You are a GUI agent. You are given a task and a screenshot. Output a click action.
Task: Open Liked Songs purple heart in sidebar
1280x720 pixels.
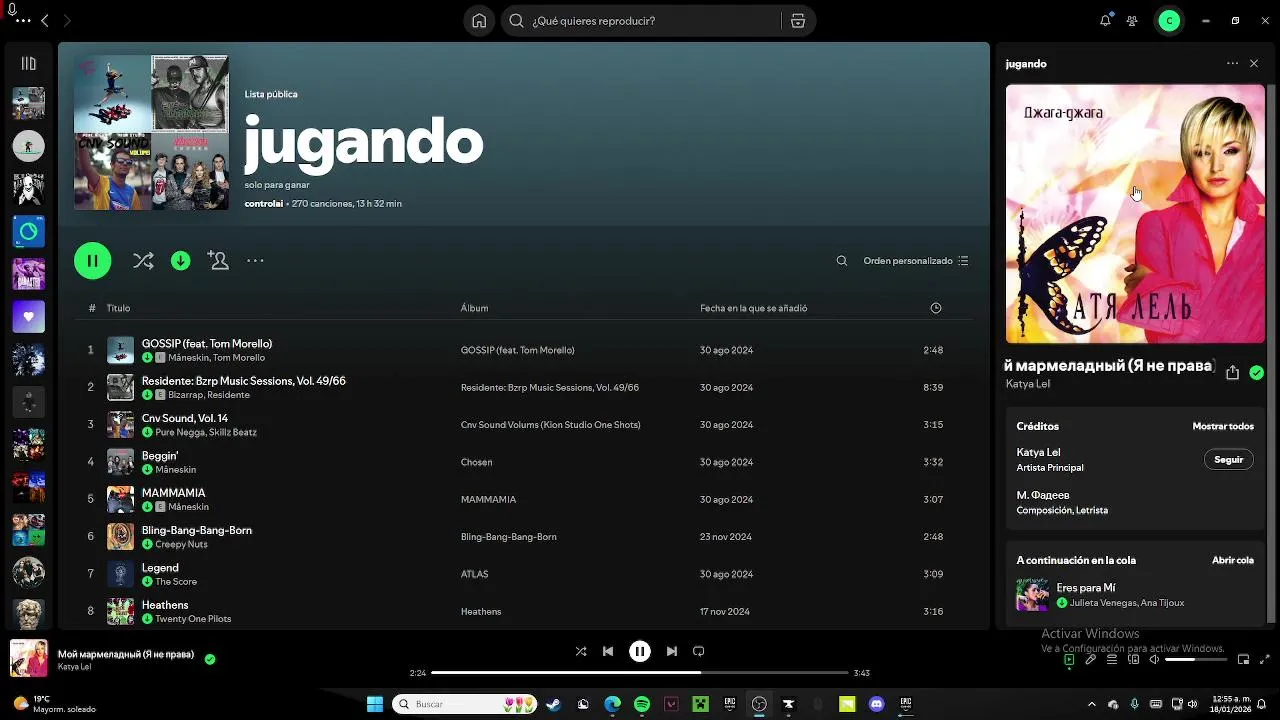click(28, 317)
